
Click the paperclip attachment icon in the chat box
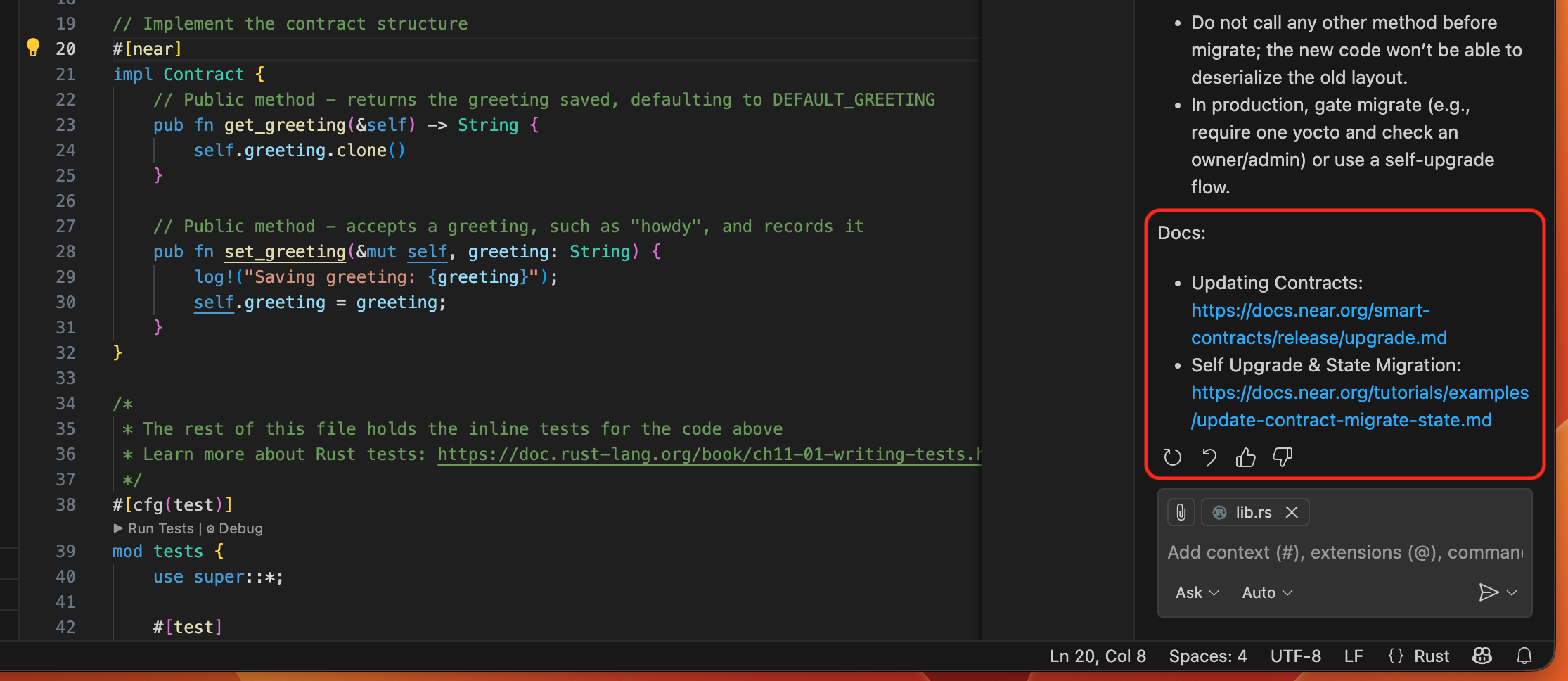coord(1181,512)
